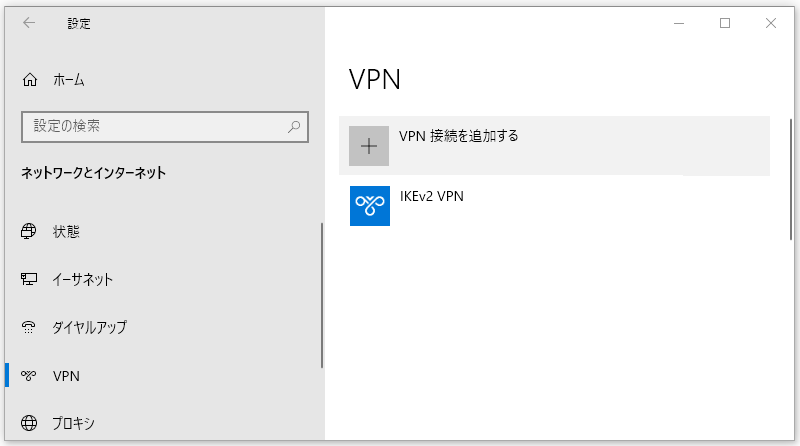Select the プロキシ globe icon
The height and width of the screenshot is (446, 800).
coord(29,423)
